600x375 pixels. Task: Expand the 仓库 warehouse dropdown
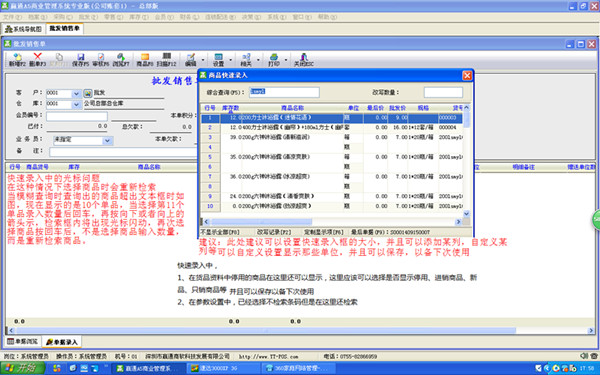(76, 104)
